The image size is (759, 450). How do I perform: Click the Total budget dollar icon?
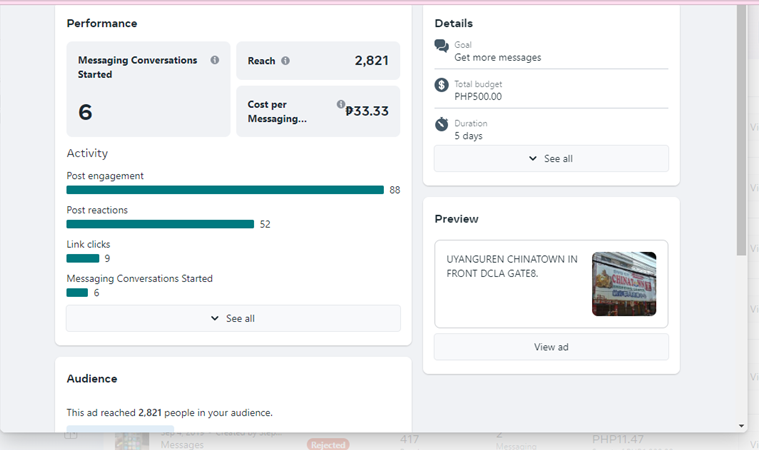441,85
